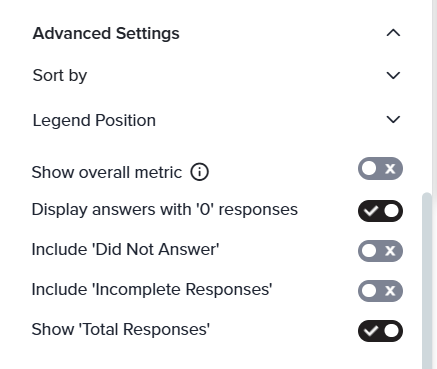Enable the Show overall metric switch
Screen dimensions: 437x369
click(x=380, y=168)
